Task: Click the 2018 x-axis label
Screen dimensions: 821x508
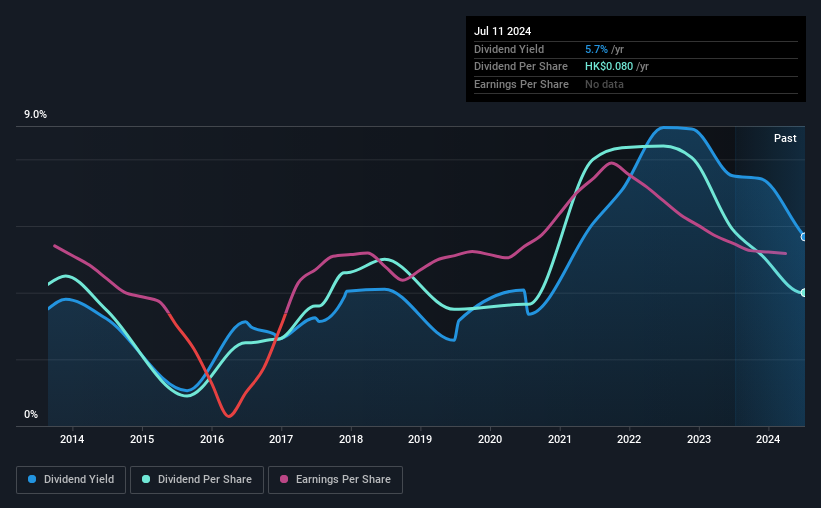Action: 351,439
